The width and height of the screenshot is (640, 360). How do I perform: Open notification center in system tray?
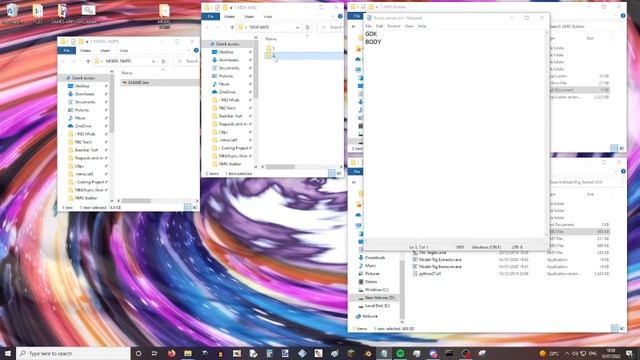[630, 353]
